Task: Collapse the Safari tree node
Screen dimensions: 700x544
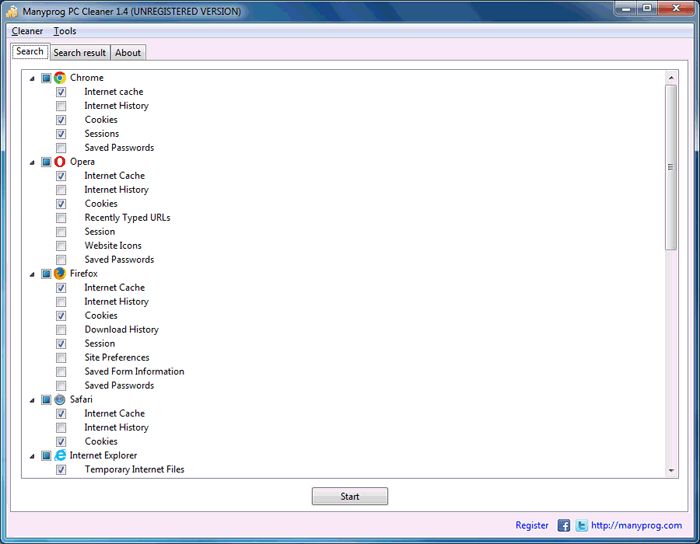Action: 32,400
